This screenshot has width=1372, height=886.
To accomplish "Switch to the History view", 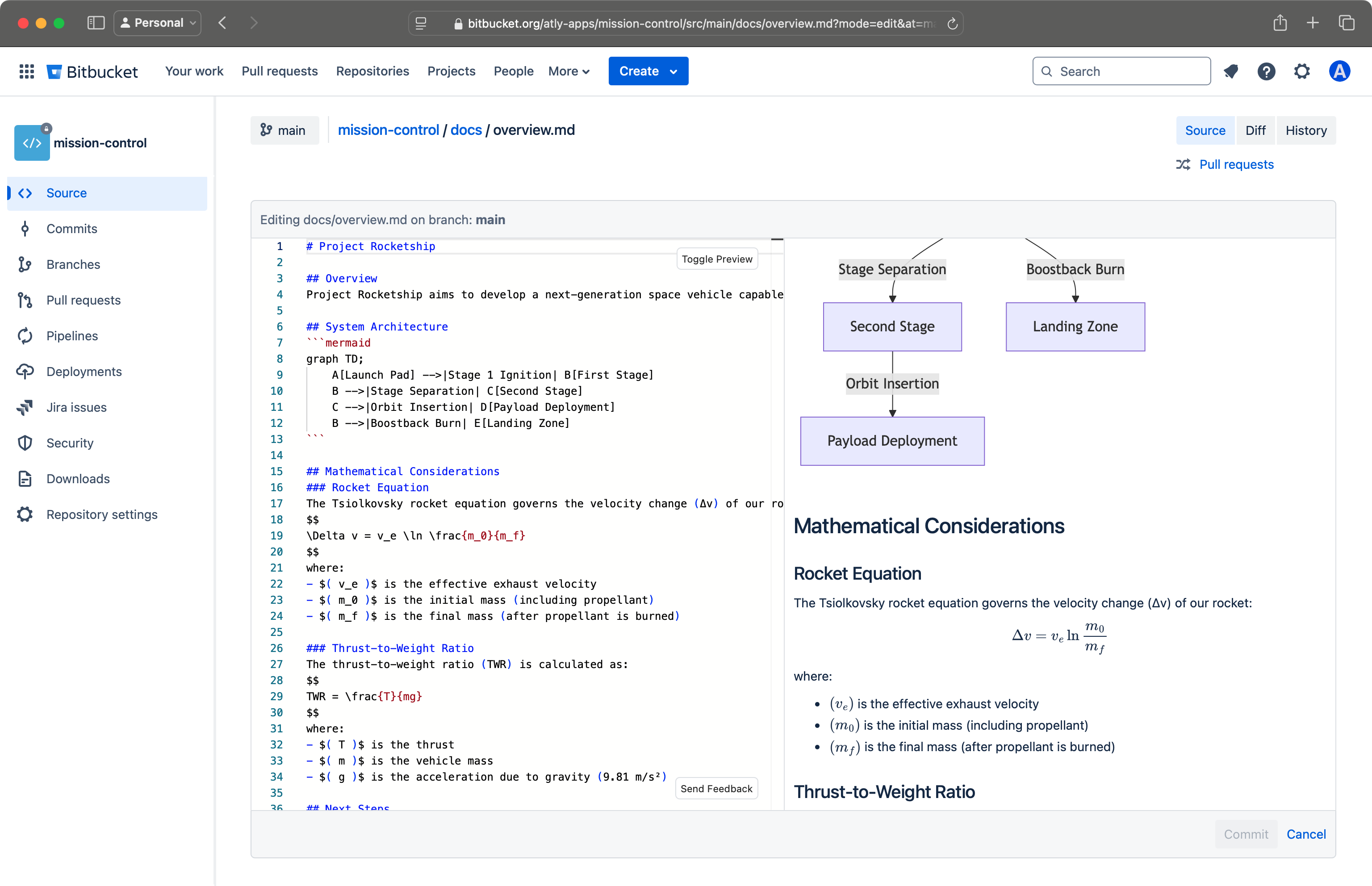I will coord(1306,130).
